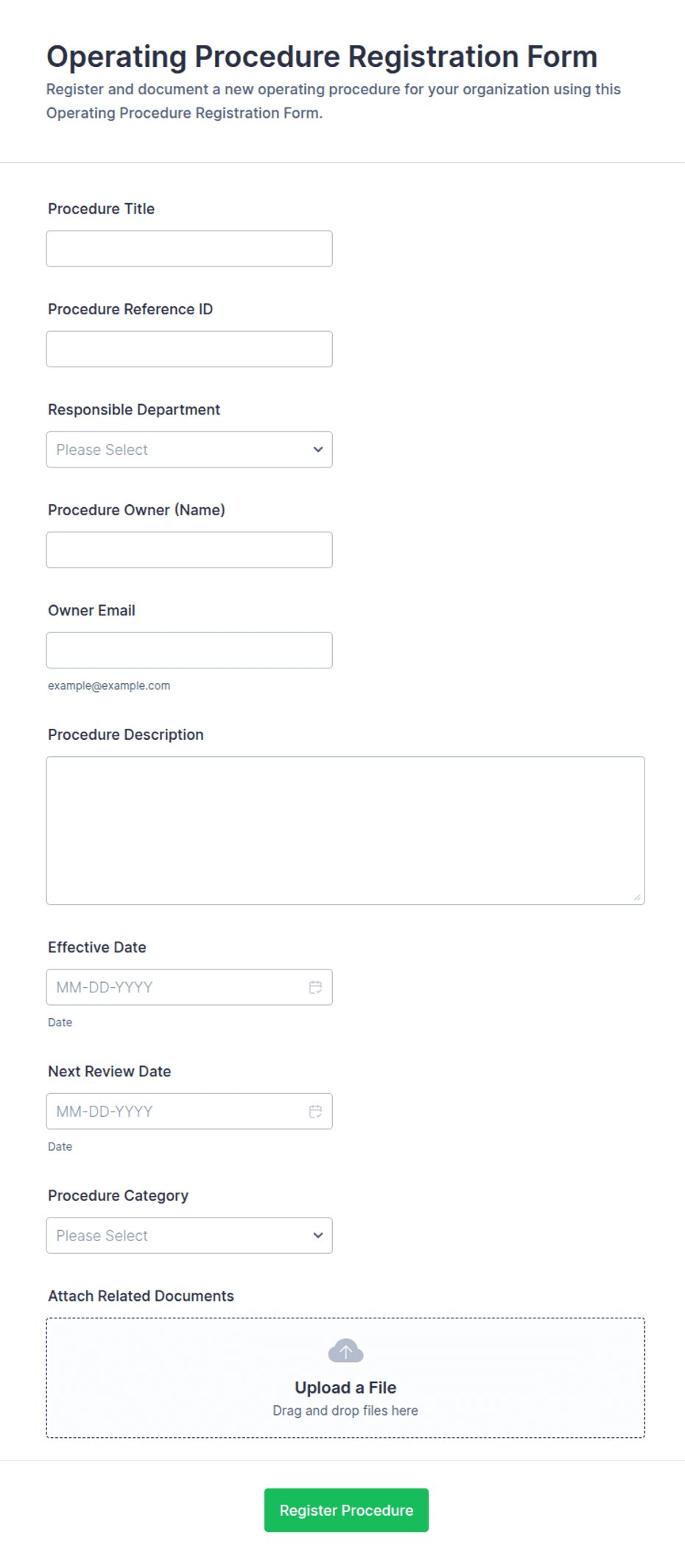
Task: Expand the Responsible Department dropdown chevron
Action: coord(318,450)
